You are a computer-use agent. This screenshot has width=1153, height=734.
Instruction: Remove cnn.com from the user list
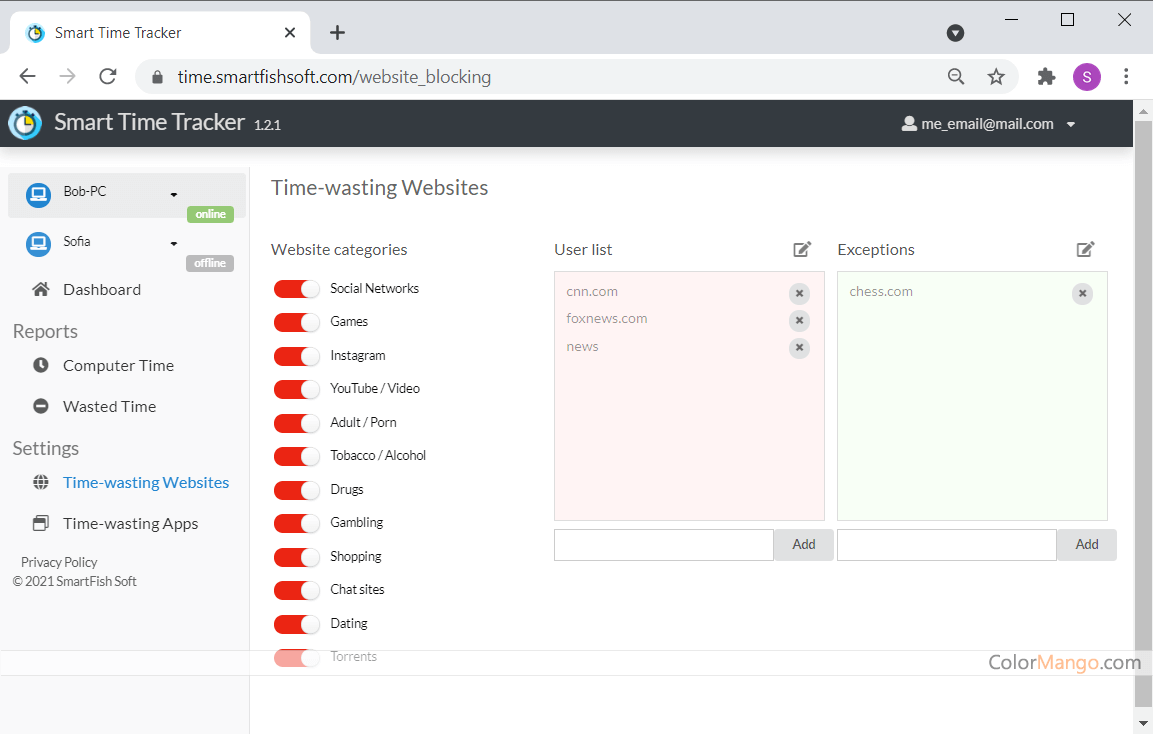pos(799,293)
